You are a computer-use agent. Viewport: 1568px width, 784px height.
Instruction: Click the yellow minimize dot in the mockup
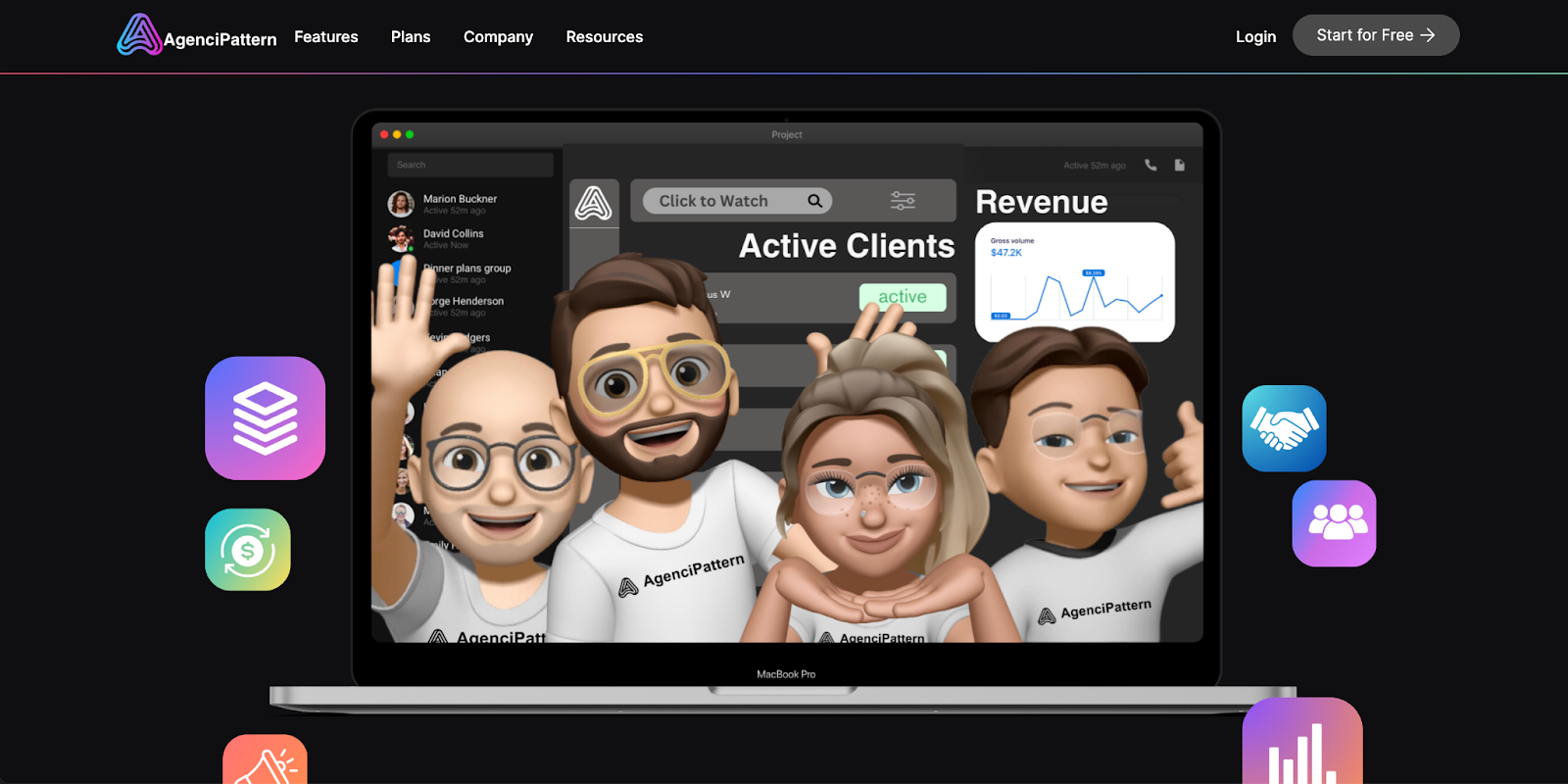click(397, 134)
